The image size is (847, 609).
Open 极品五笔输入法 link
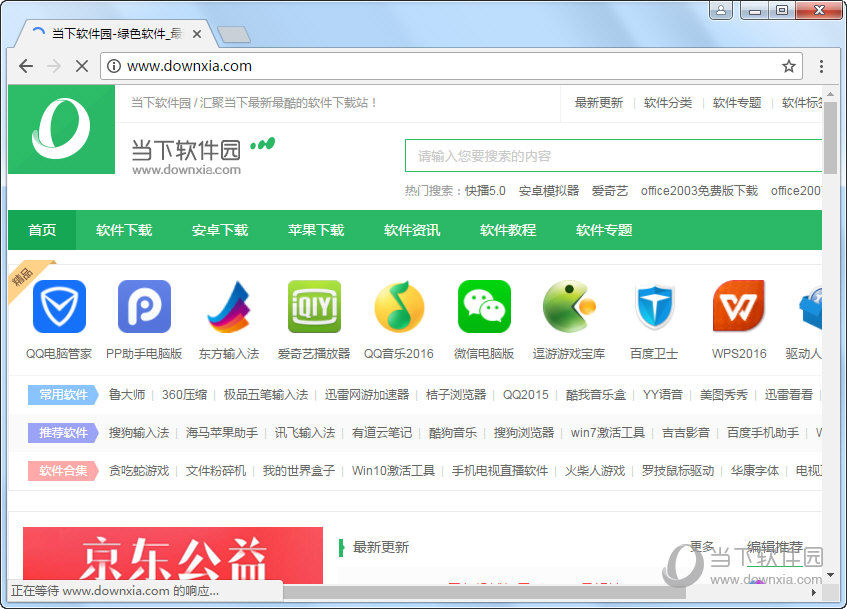point(266,395)
